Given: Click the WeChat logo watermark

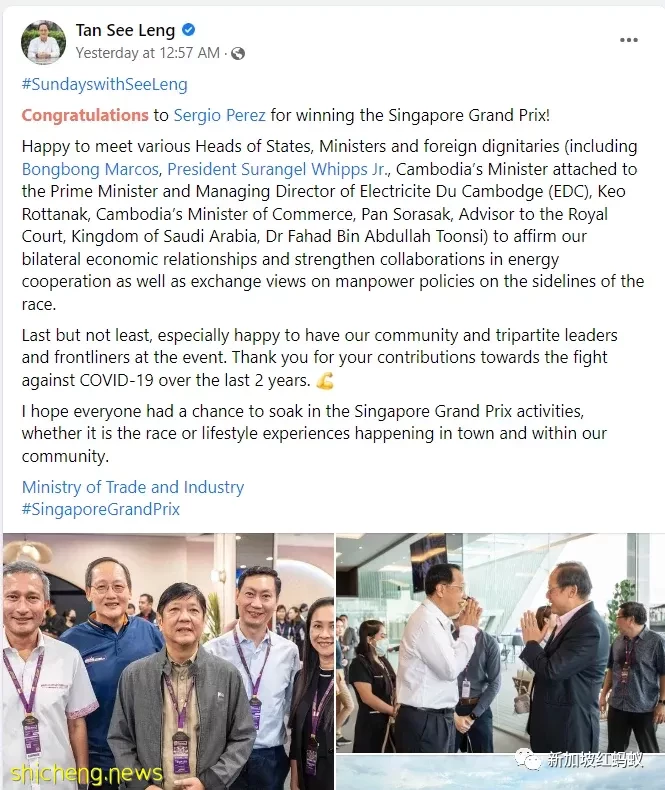Looking at the screenshot, I should (528, 759).
